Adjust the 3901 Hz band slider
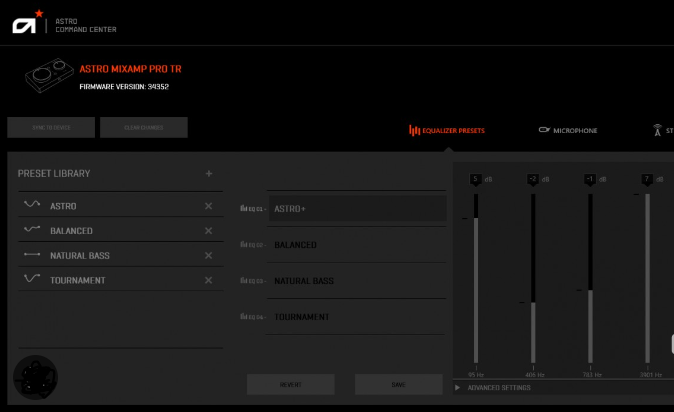This screenshot has height=412, width=674. (647, 278)
